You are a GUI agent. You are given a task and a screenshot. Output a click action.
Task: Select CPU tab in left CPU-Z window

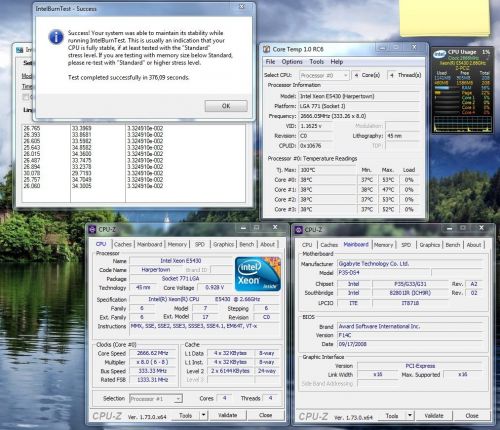101,244
